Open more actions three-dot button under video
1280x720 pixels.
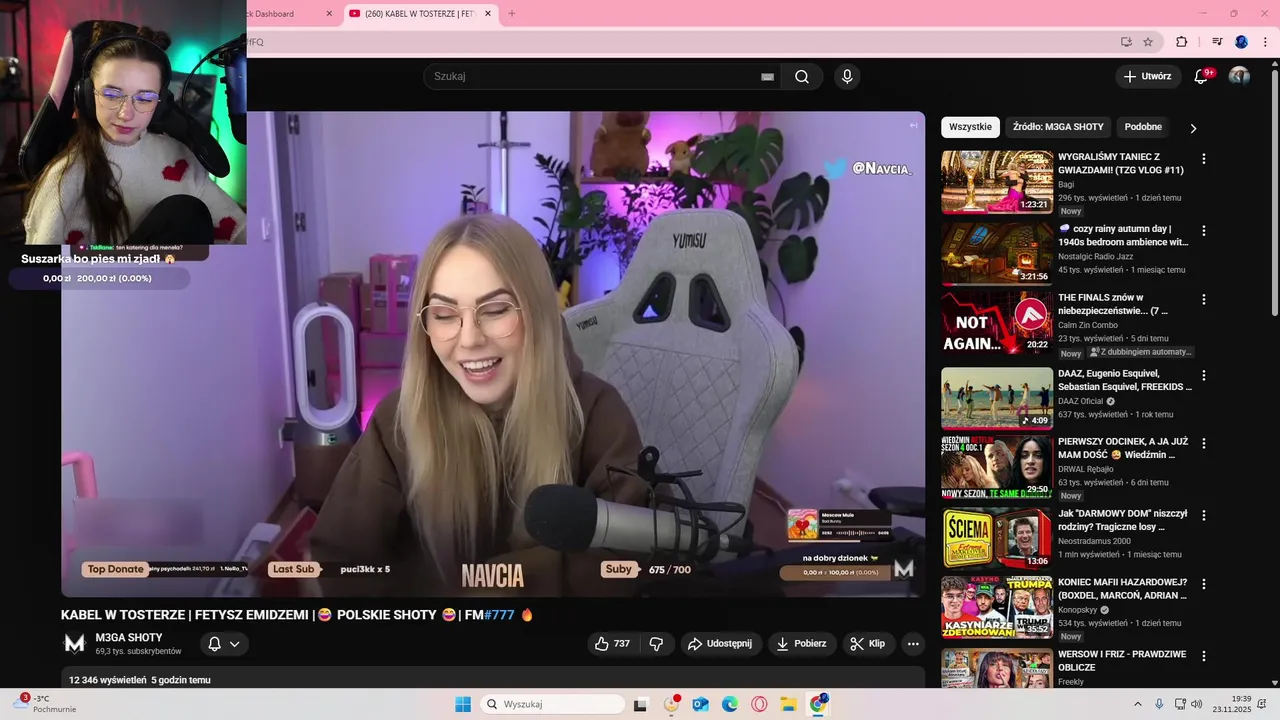coord(913,644)
